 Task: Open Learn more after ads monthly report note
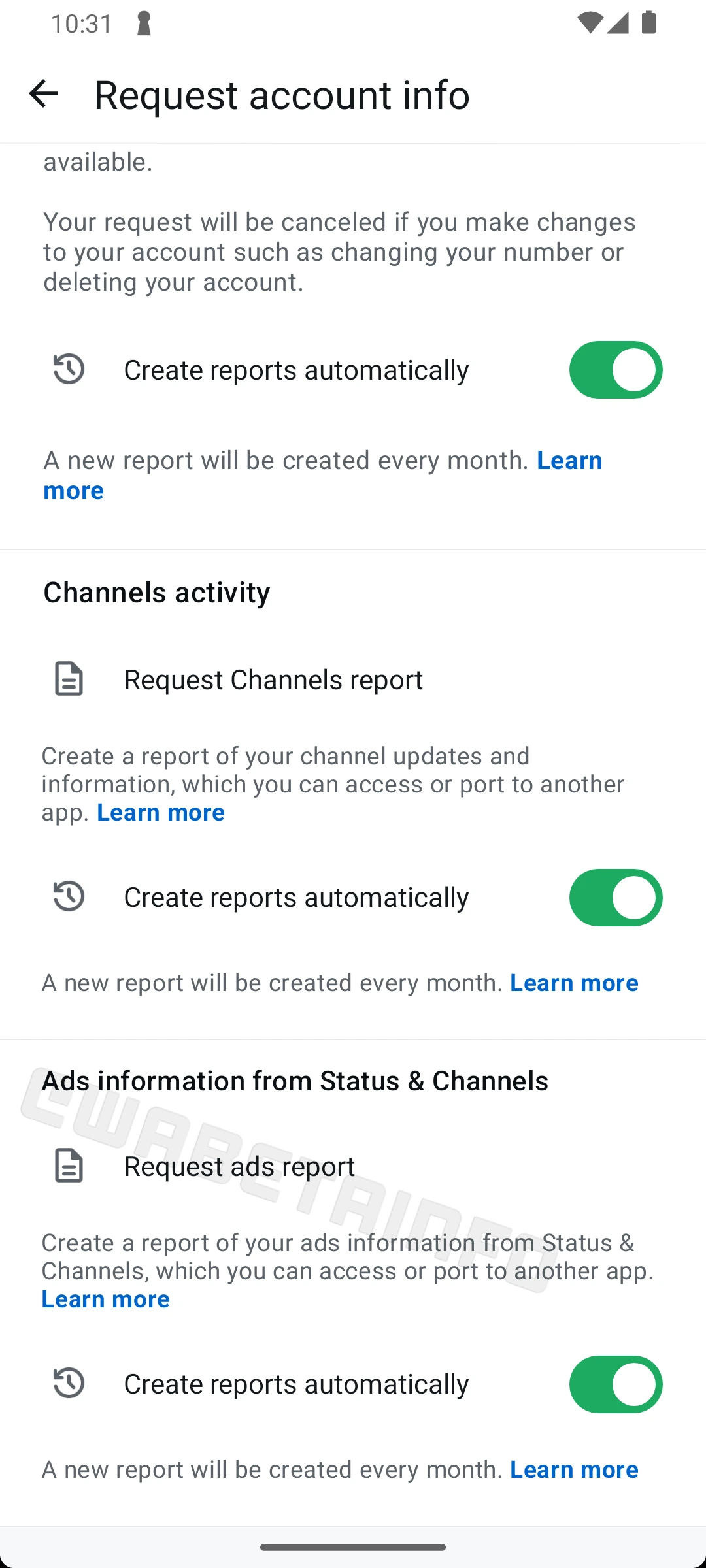[x=574, y=1469]
